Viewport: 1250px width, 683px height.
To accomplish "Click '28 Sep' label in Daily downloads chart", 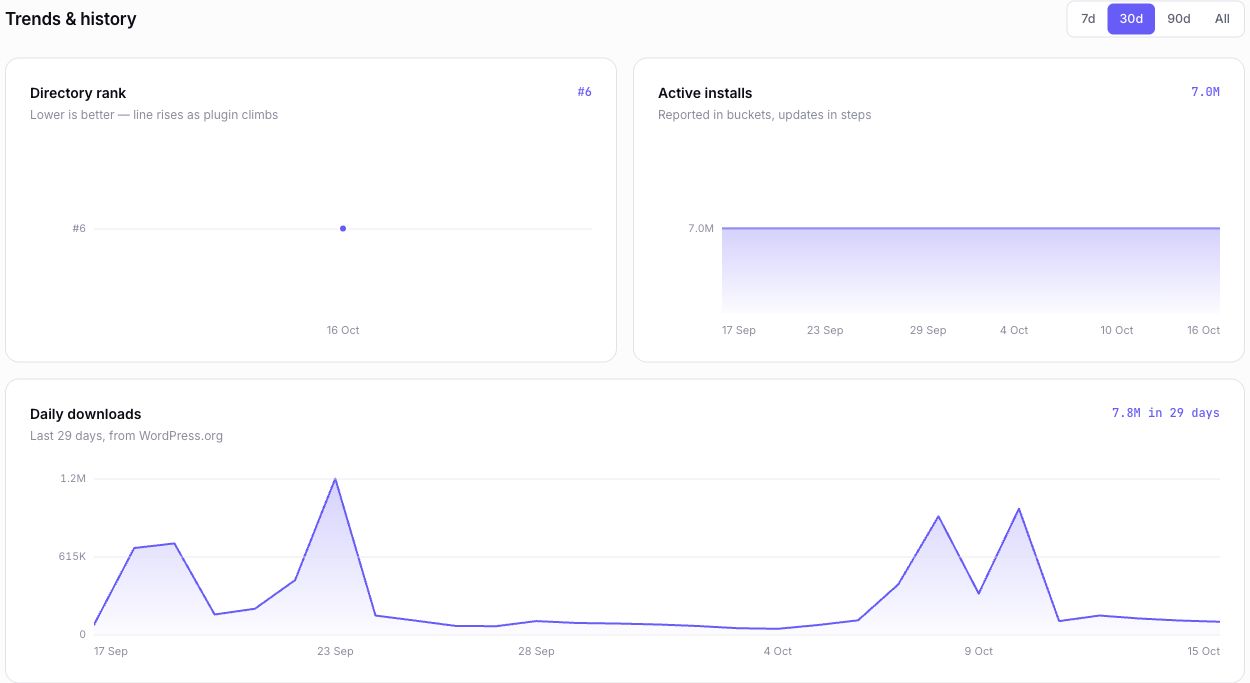I will click(536, 651).
